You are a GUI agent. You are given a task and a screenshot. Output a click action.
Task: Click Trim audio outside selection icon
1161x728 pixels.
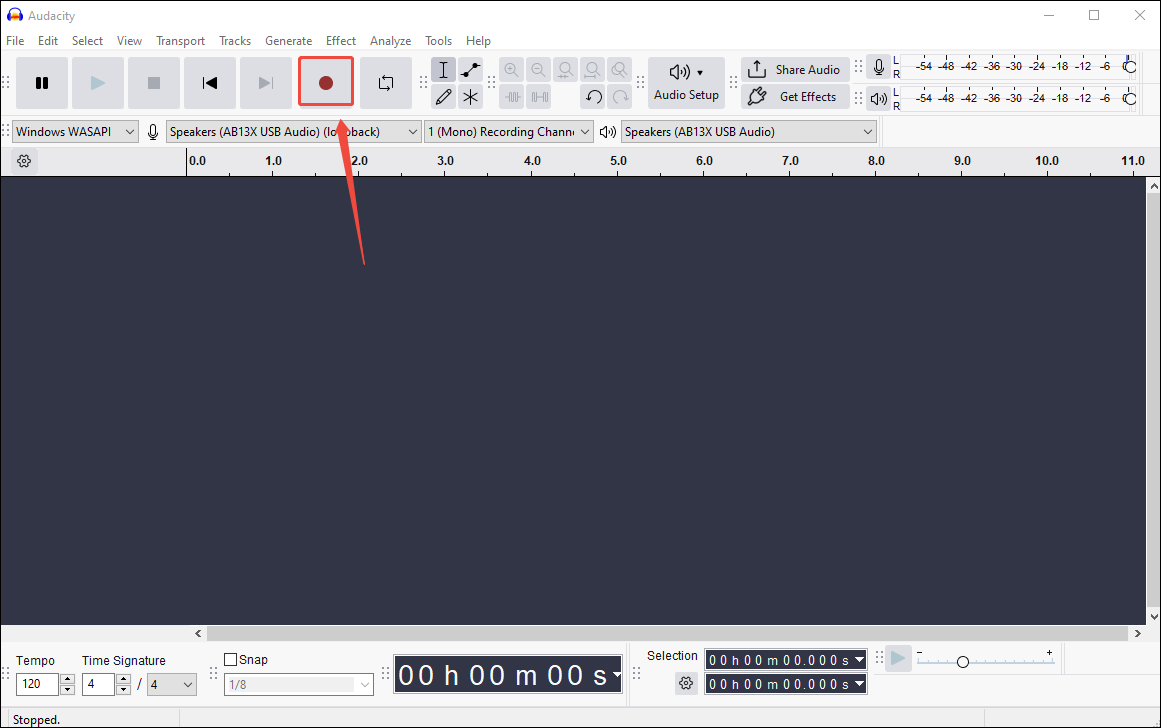(x=512, y=97)
